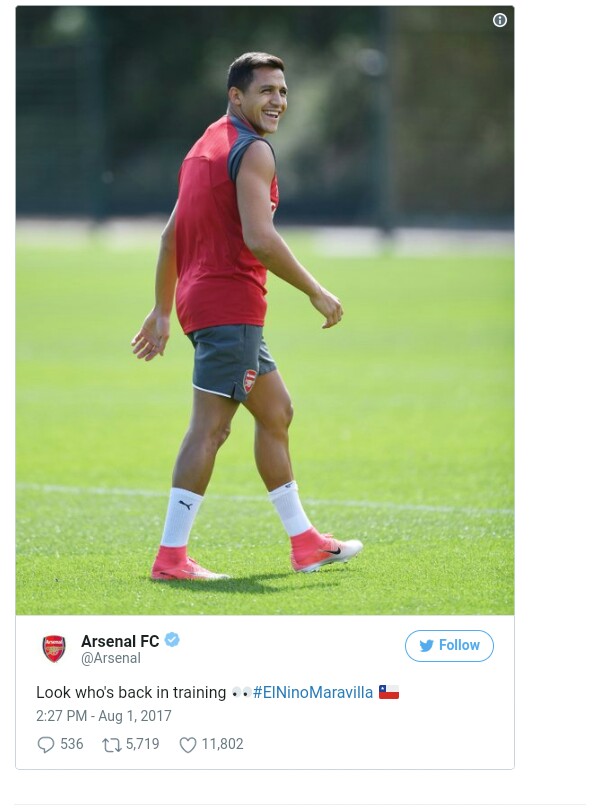Click the reply speech bubble icon
This screenshot has height=808, width=600.
[x=45, y=745]
